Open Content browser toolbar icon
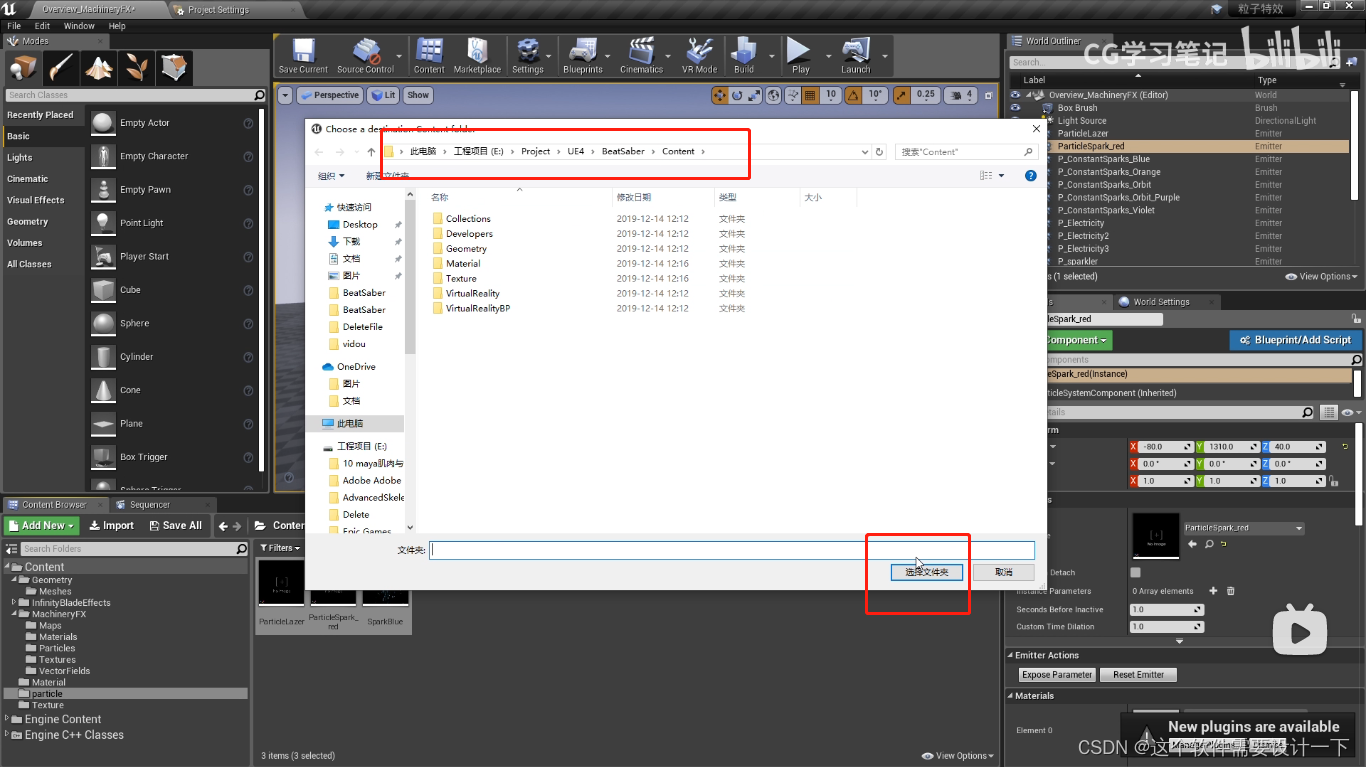Screen dimensions: 1366x767 (429, 56)
